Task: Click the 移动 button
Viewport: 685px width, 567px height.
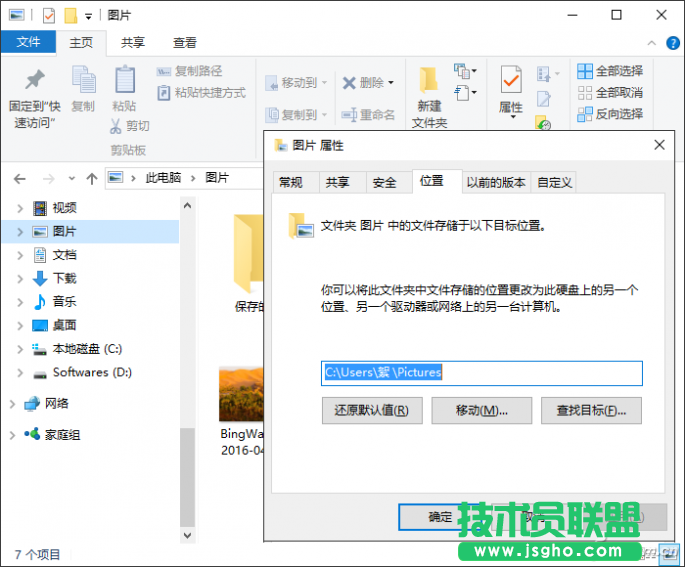Action: 481,410
